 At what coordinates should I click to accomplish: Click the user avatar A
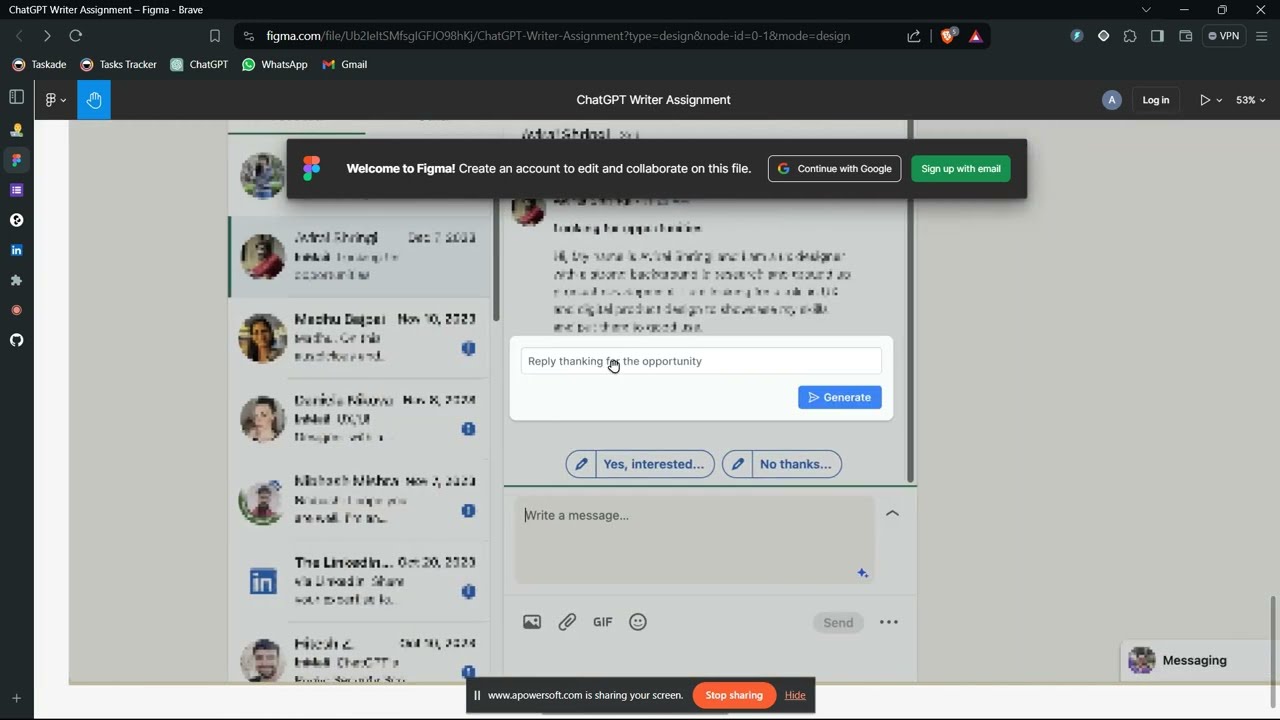point(1111,100)
